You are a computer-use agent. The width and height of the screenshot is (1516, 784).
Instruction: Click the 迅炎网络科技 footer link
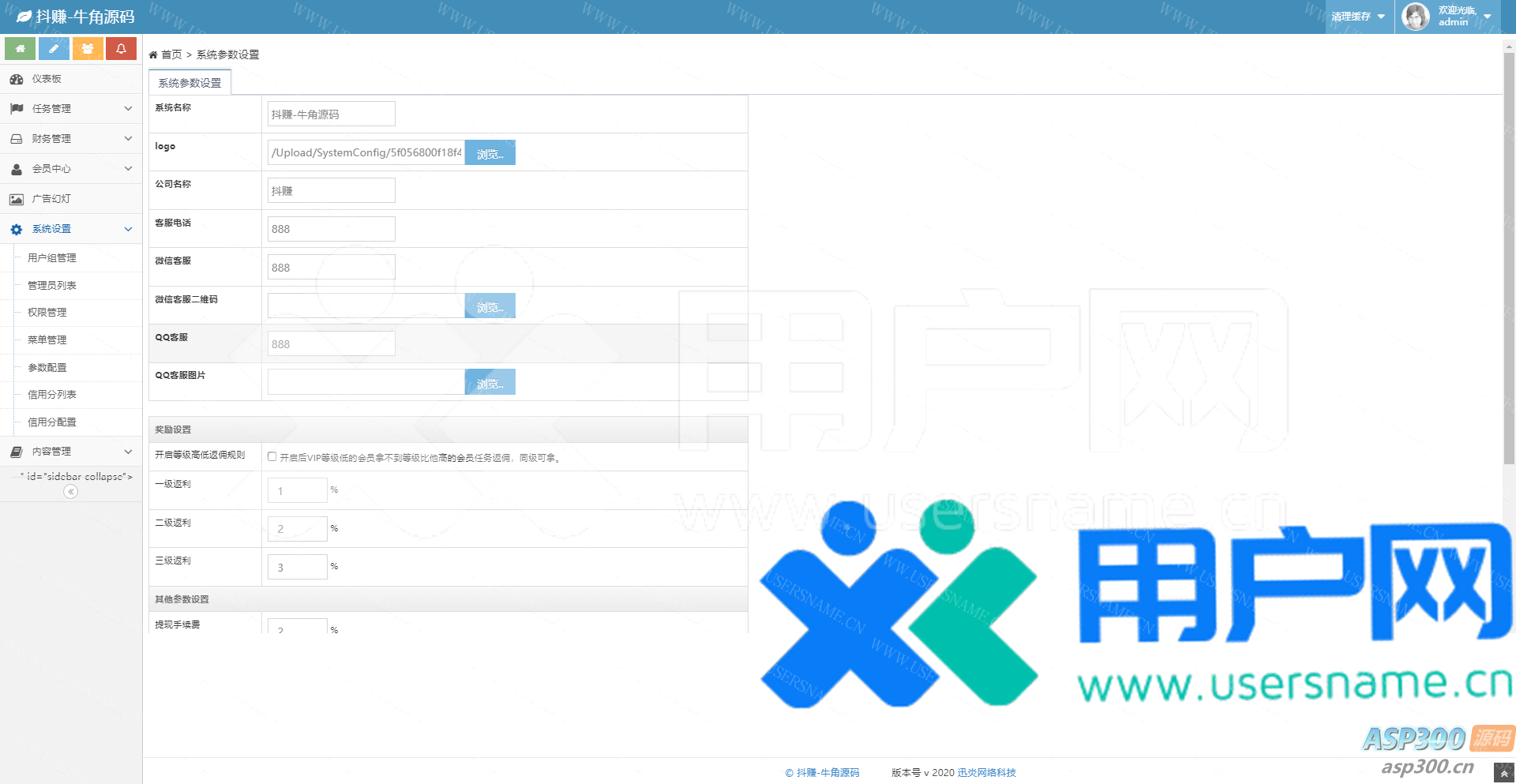pos(987,773)
